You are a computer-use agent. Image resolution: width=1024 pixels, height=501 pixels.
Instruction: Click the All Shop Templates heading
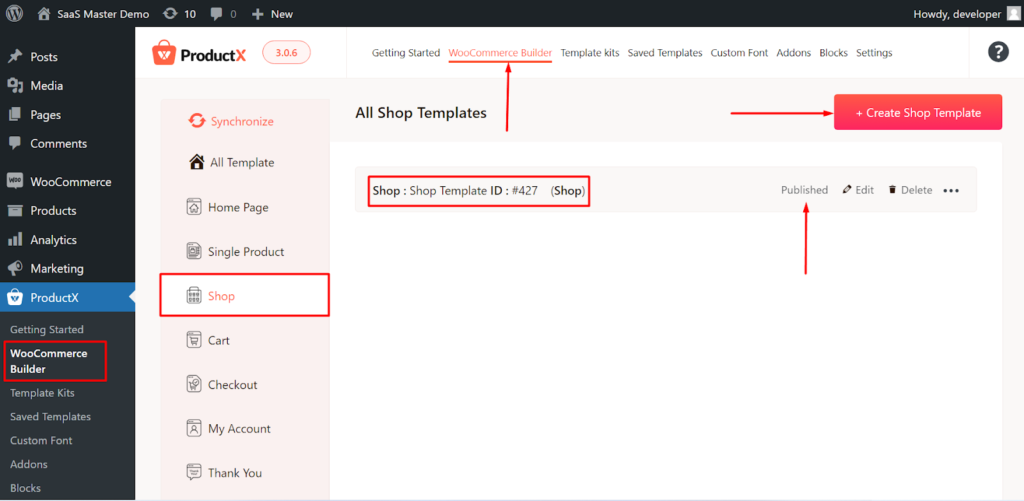pos(421,112)
